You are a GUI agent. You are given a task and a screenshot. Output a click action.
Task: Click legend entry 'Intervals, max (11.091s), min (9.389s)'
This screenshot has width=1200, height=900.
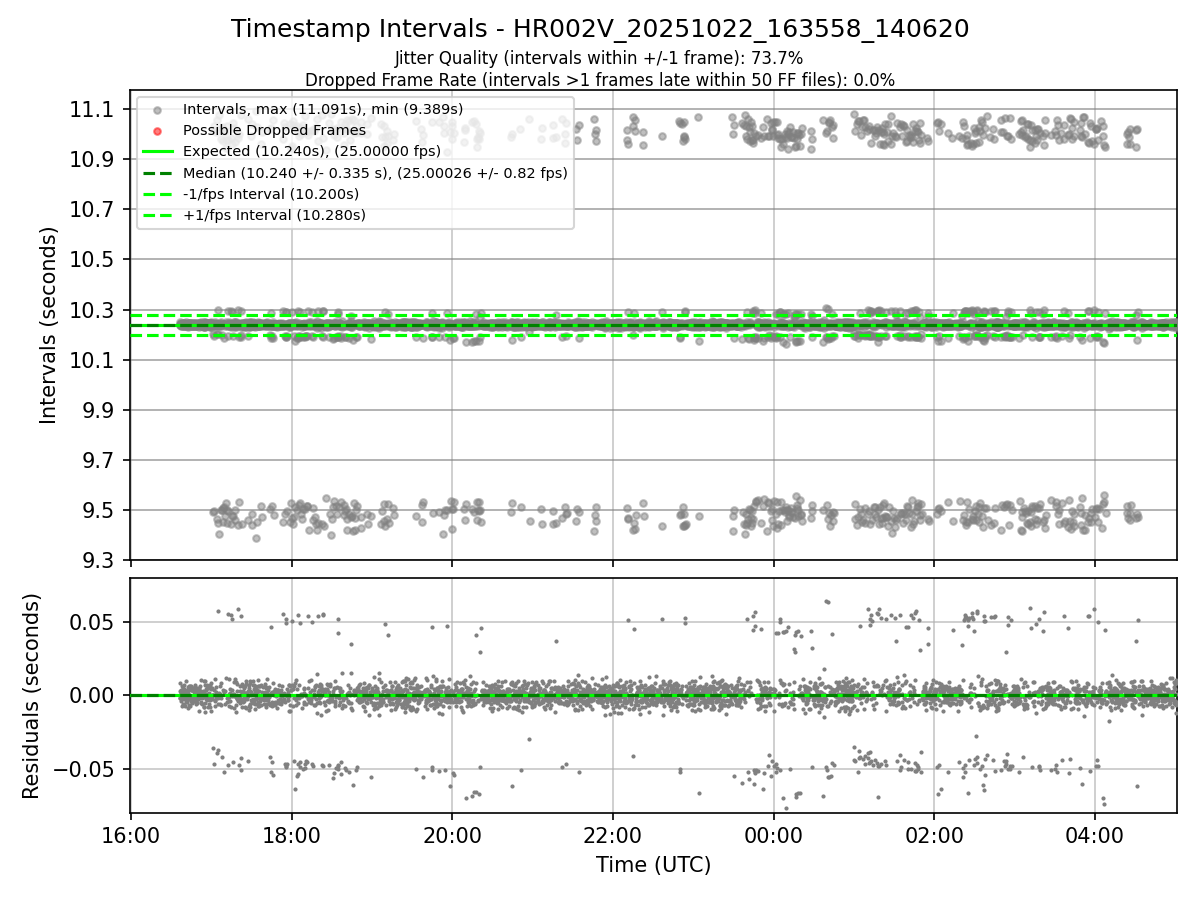coord(323,108)
